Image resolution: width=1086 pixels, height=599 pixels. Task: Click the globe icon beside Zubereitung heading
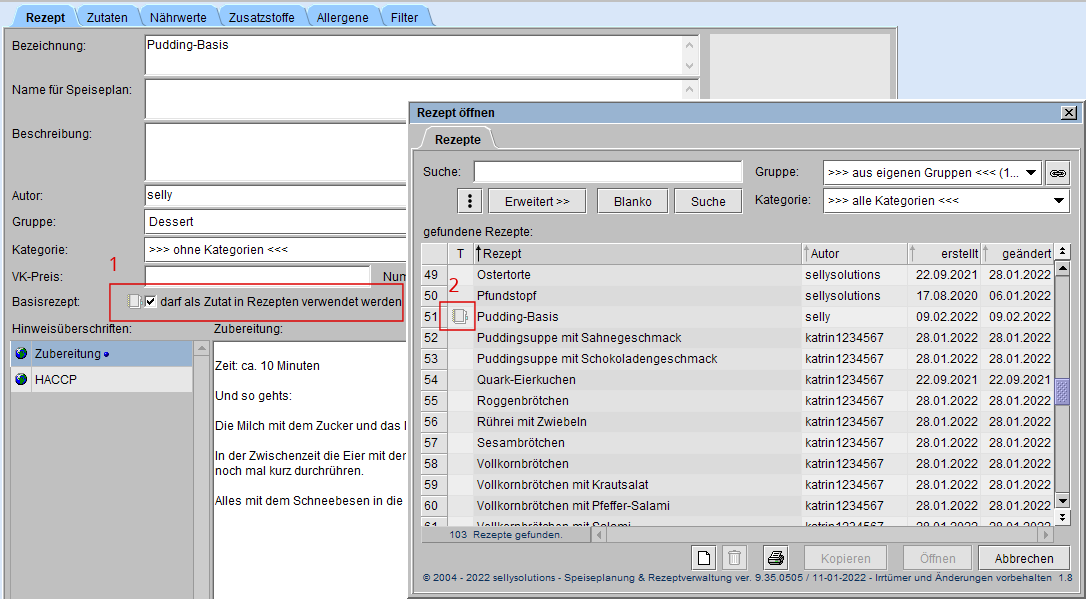(22, 354)
